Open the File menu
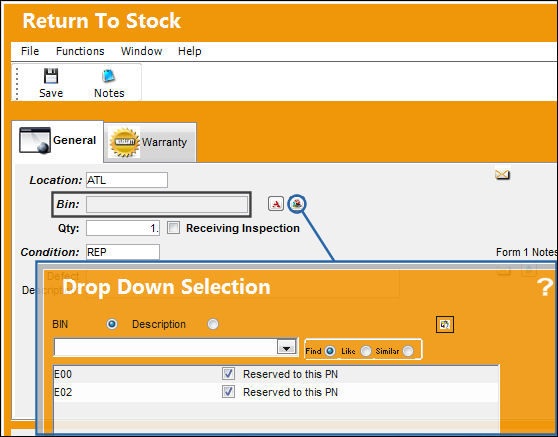This screenshot has width=558, height=437. pyautogui.click(x=30, y=51)
